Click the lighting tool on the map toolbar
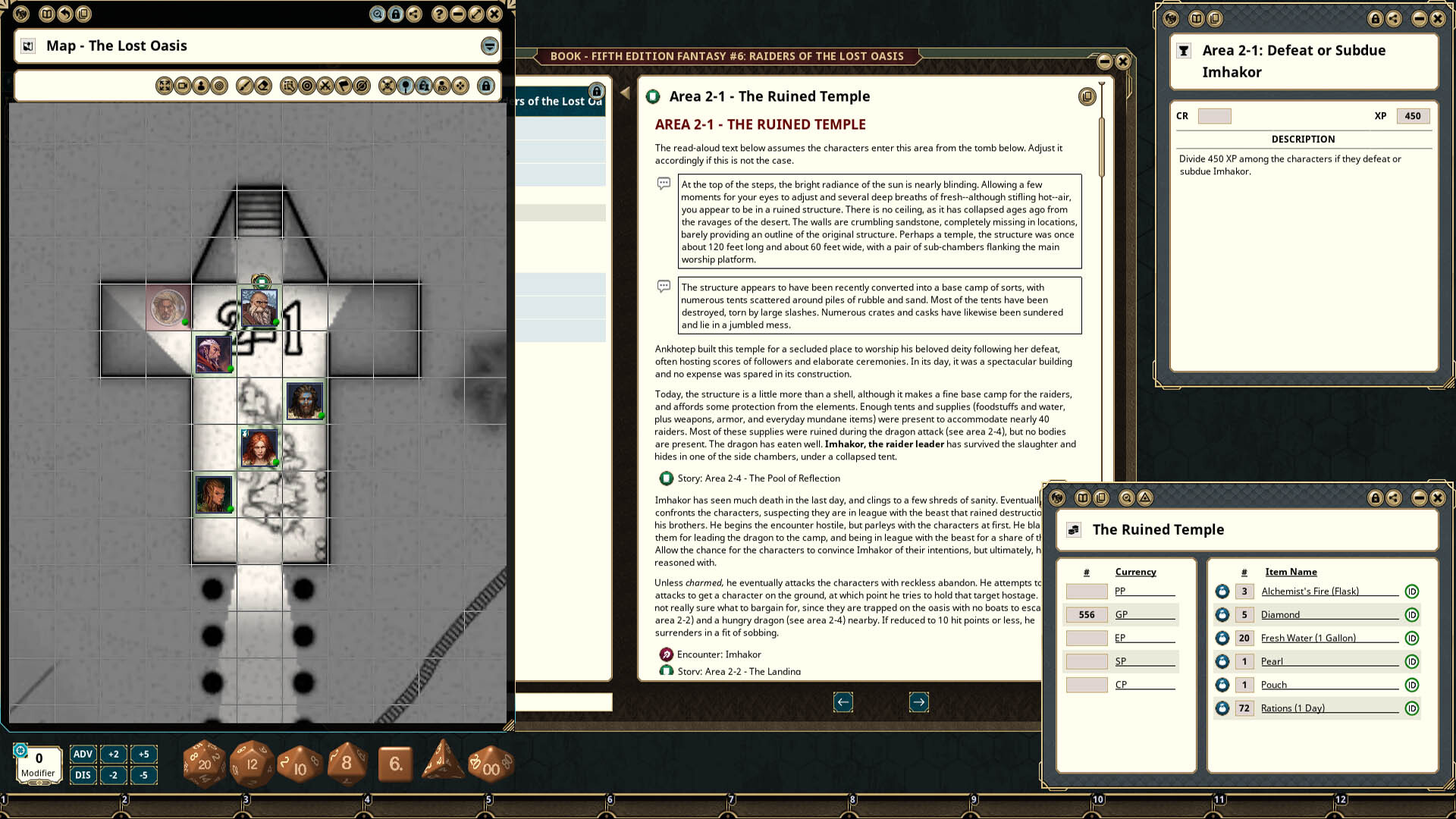Viewport: 1456px width, 819px height. click(x=405, y=86)
